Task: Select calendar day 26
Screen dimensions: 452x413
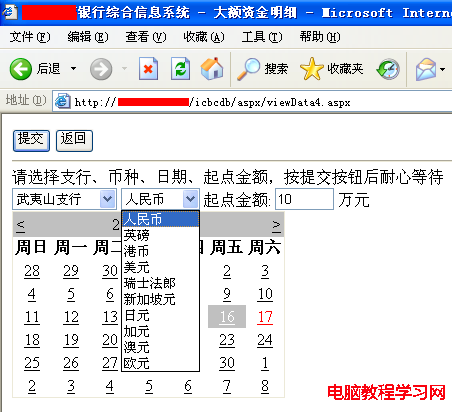Action: pos(71,363)
